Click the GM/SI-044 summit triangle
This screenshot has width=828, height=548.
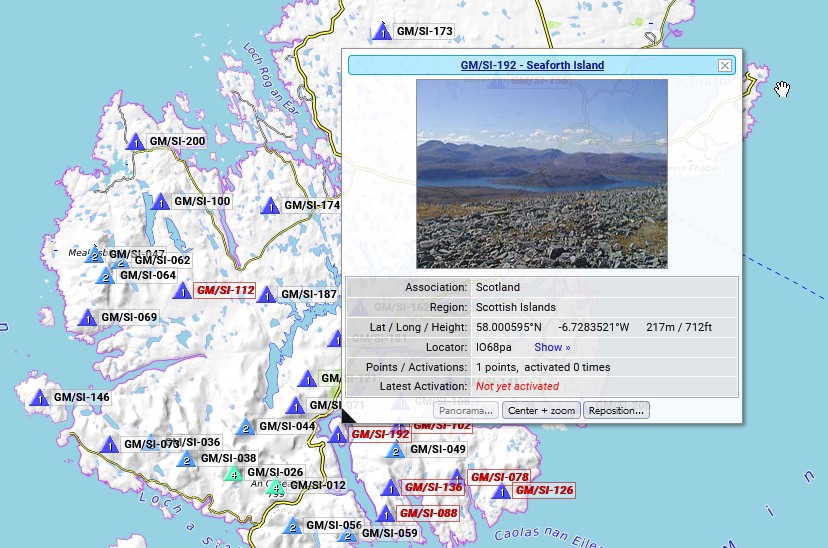click(245, 427)
